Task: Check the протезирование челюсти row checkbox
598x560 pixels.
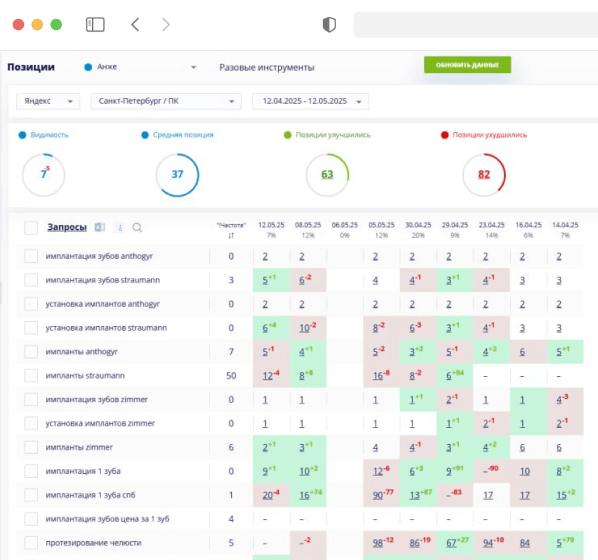Action: click(x=31, y=542)
